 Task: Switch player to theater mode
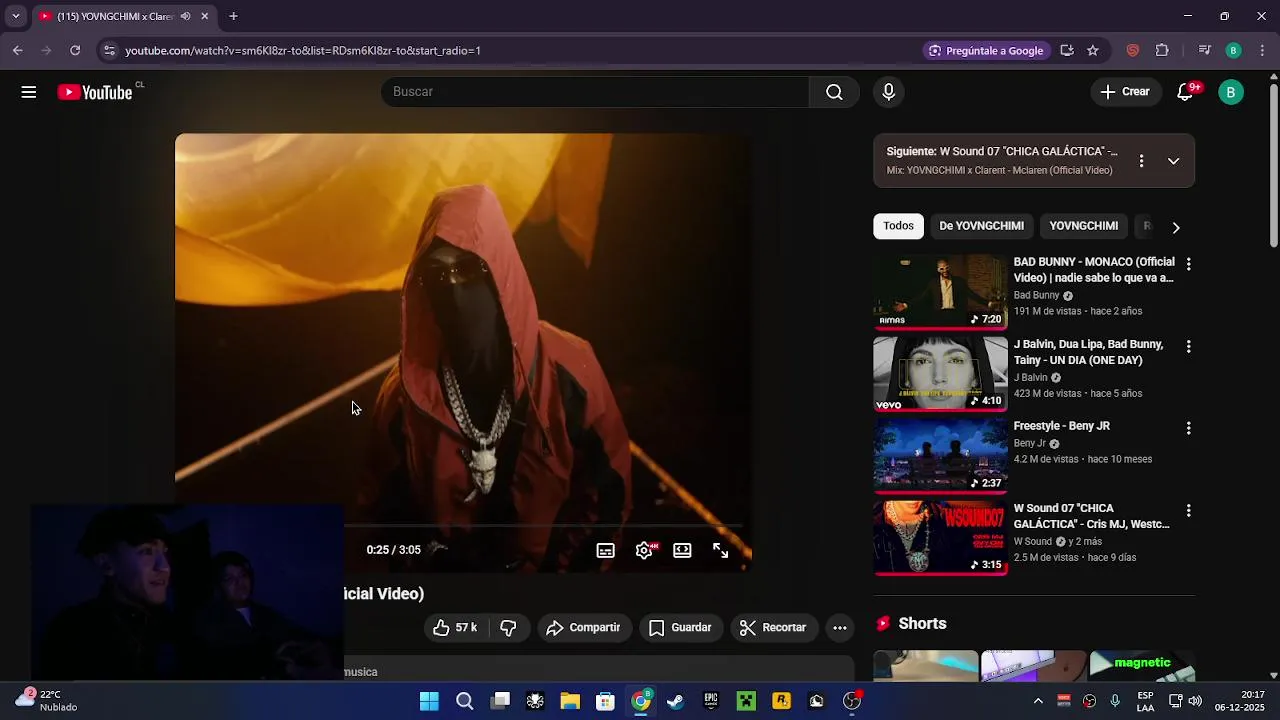pos(682,550)
